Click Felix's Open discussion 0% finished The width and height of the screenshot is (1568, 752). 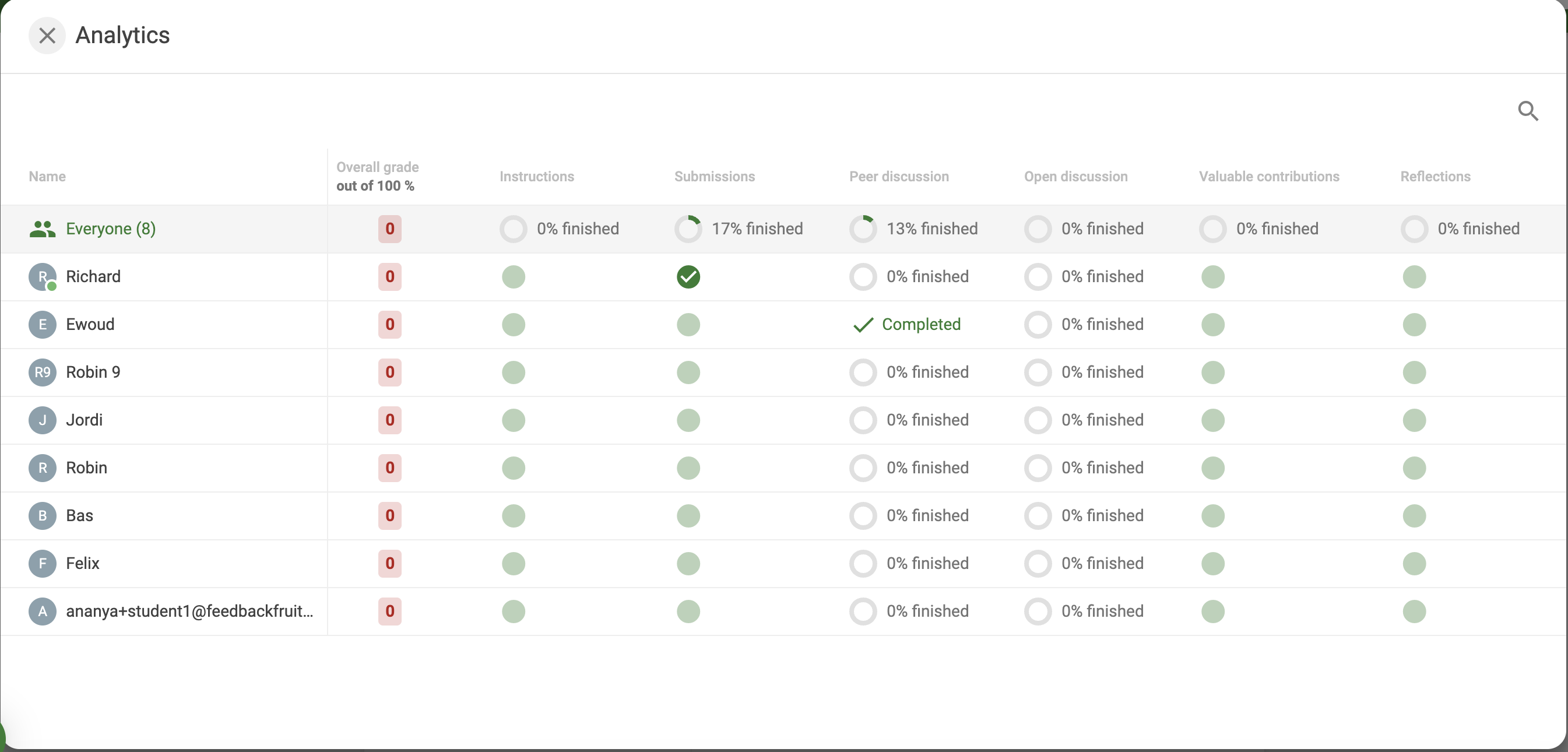(x=1084, y=563)
